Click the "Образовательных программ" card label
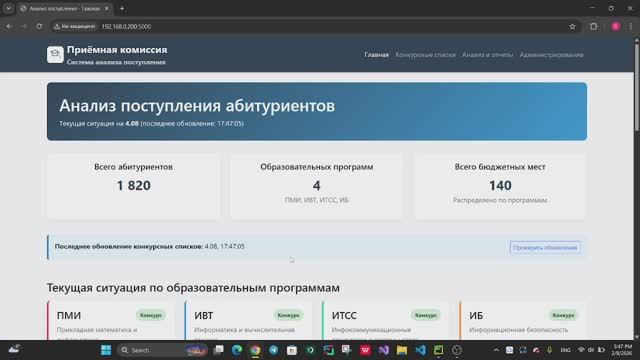 (x=317, y=167)
